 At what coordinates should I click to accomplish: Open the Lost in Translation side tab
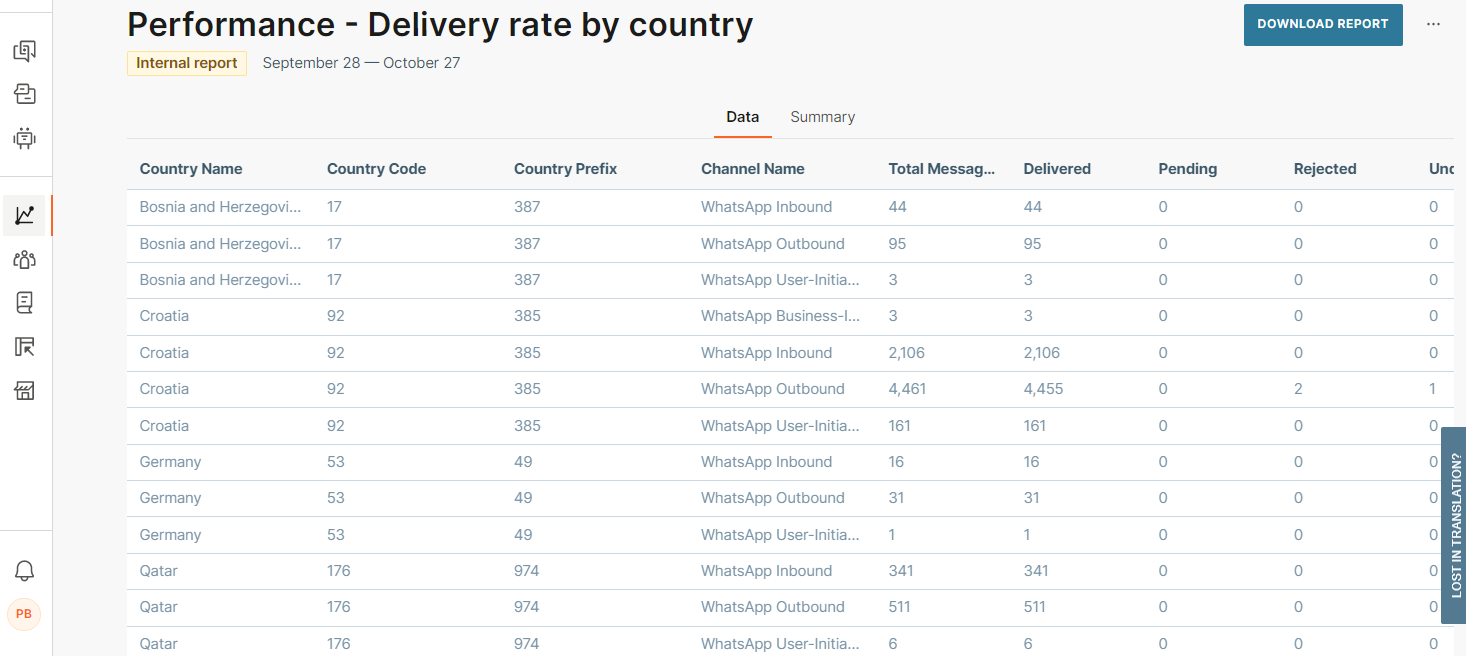coord(1454,525)
